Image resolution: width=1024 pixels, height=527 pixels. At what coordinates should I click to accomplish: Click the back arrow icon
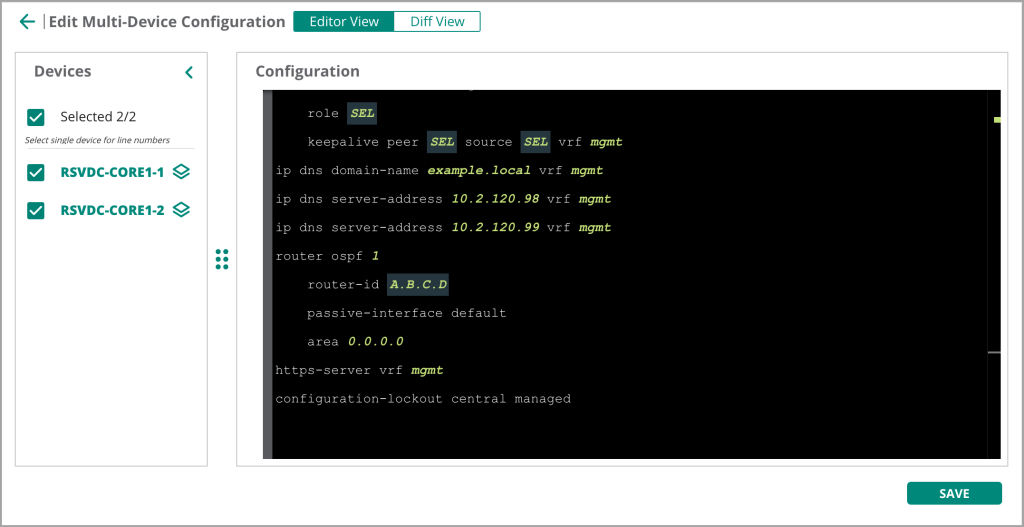(27, 21)
